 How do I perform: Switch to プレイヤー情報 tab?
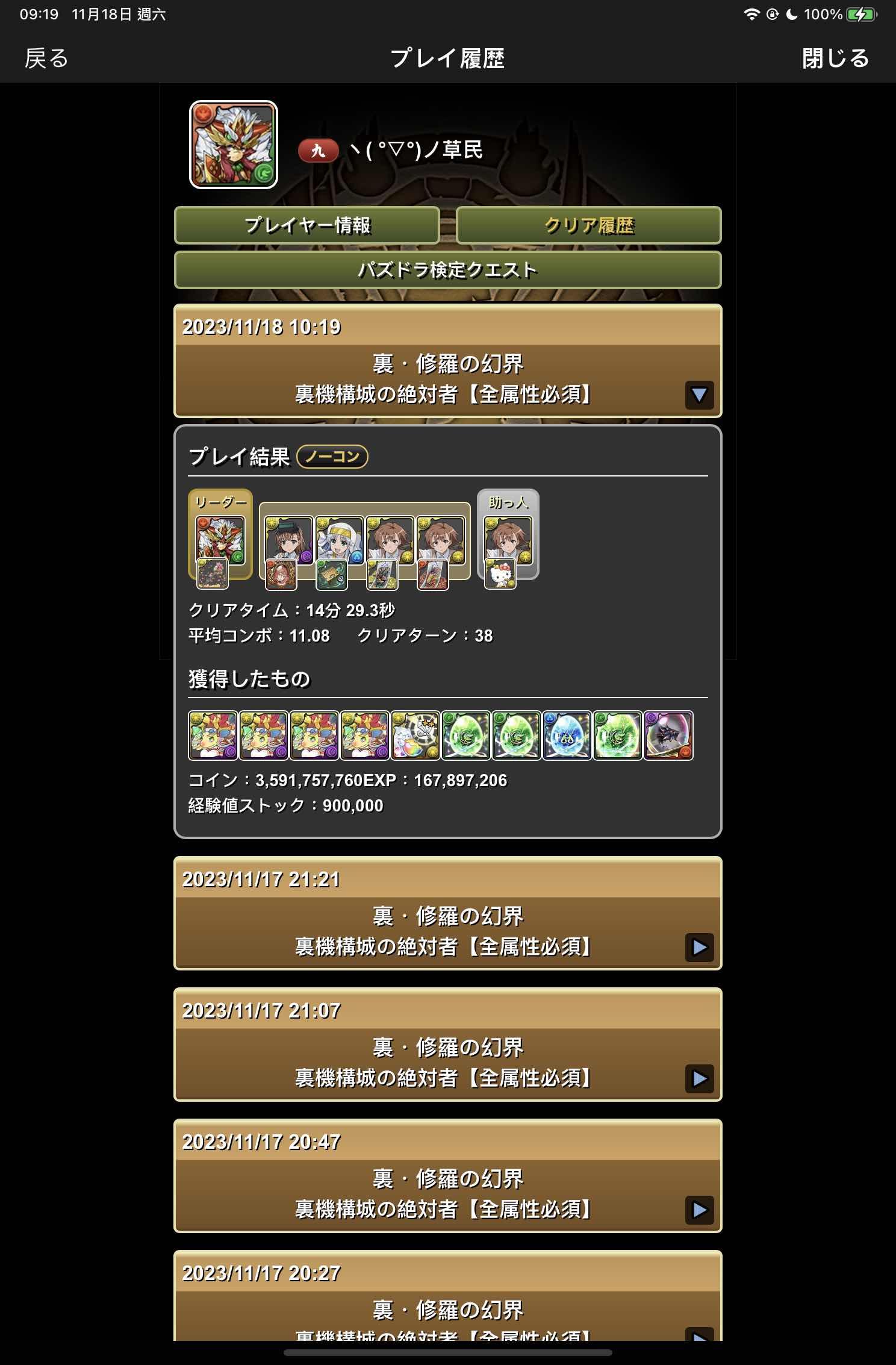coord(307,225)
